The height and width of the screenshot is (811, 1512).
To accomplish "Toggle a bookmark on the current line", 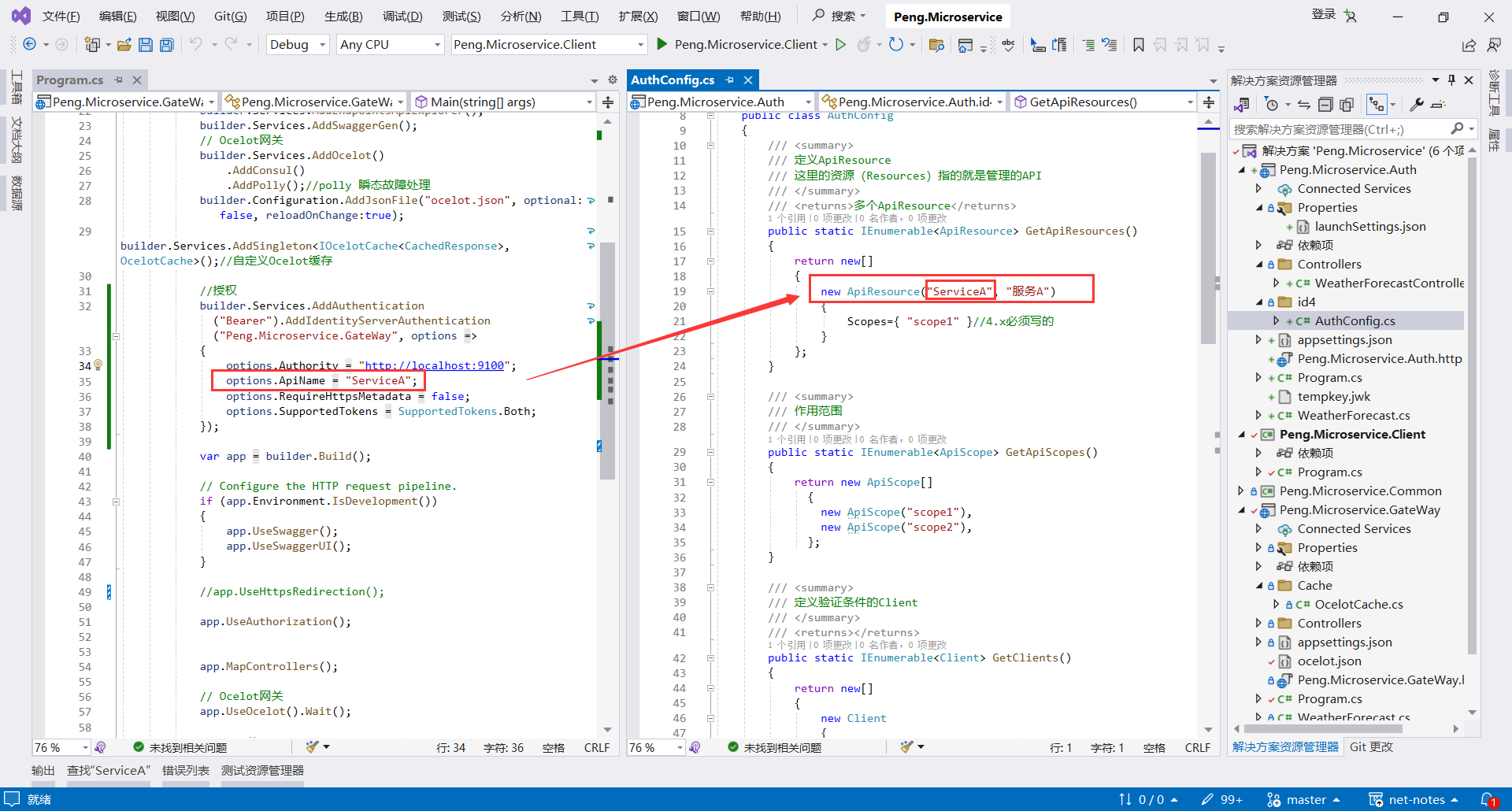I will pyautogui.click(x=1138, y=45).
